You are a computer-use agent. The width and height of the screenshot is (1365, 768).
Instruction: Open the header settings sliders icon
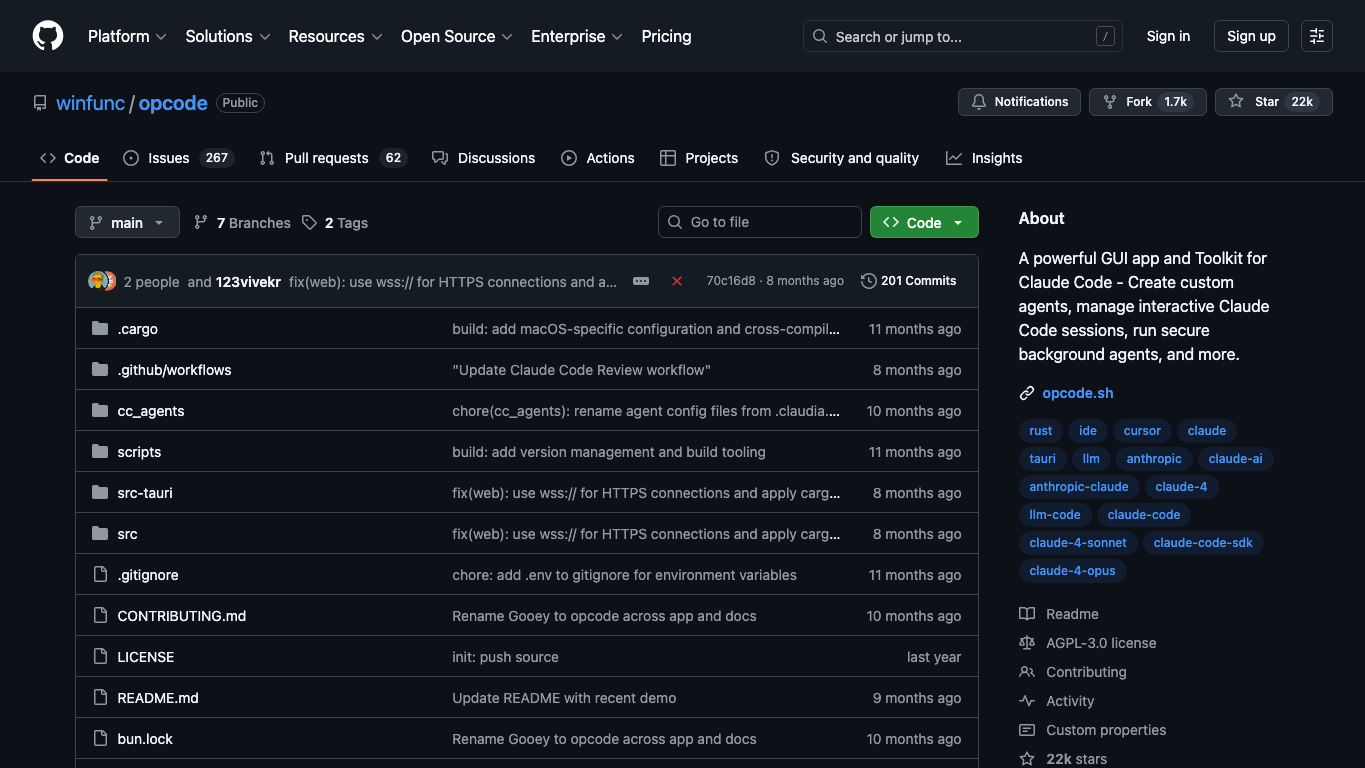click(1317, 36)
